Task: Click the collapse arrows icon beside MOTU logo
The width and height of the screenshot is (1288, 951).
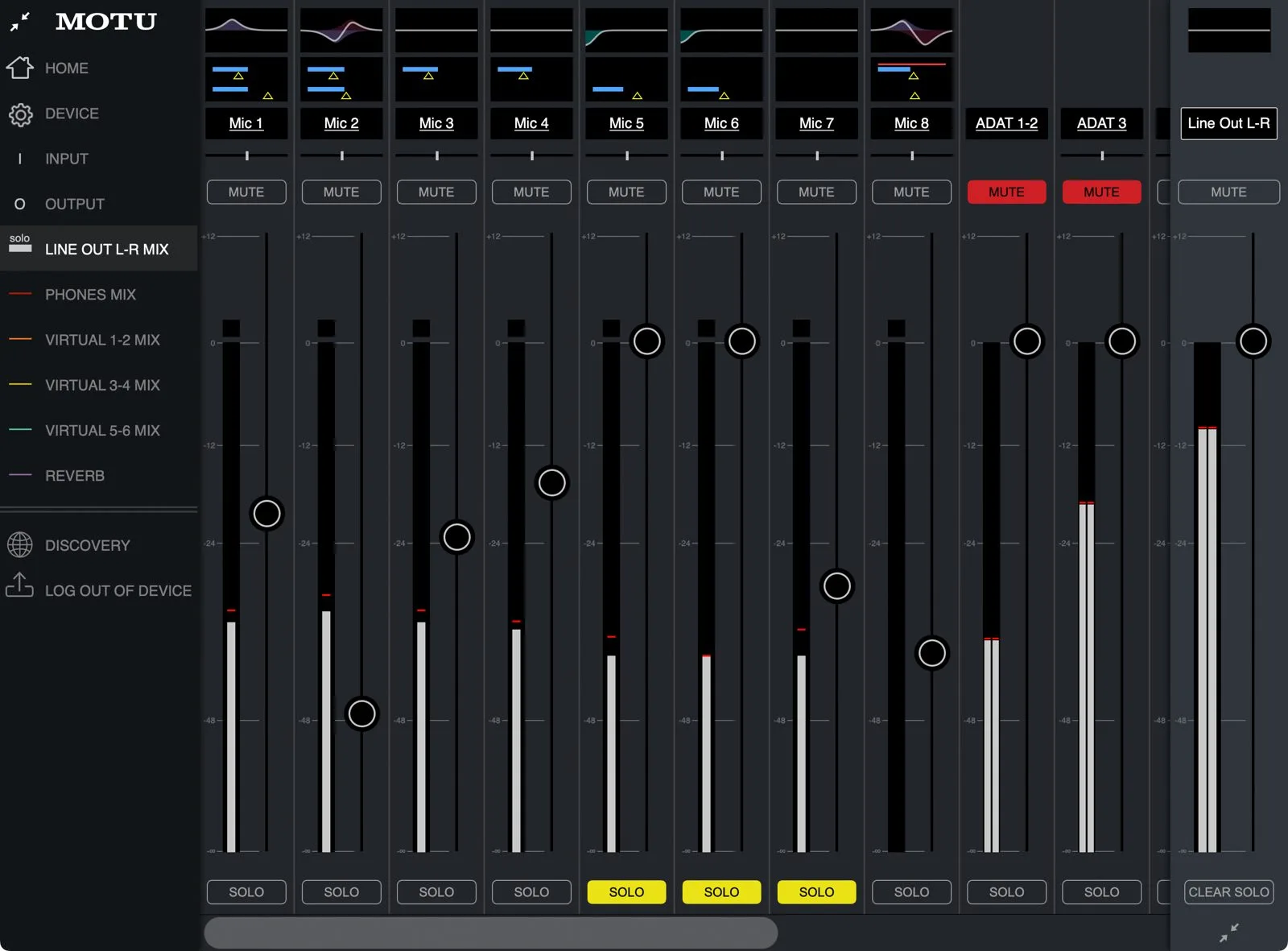Action: (x=20, y=22)
